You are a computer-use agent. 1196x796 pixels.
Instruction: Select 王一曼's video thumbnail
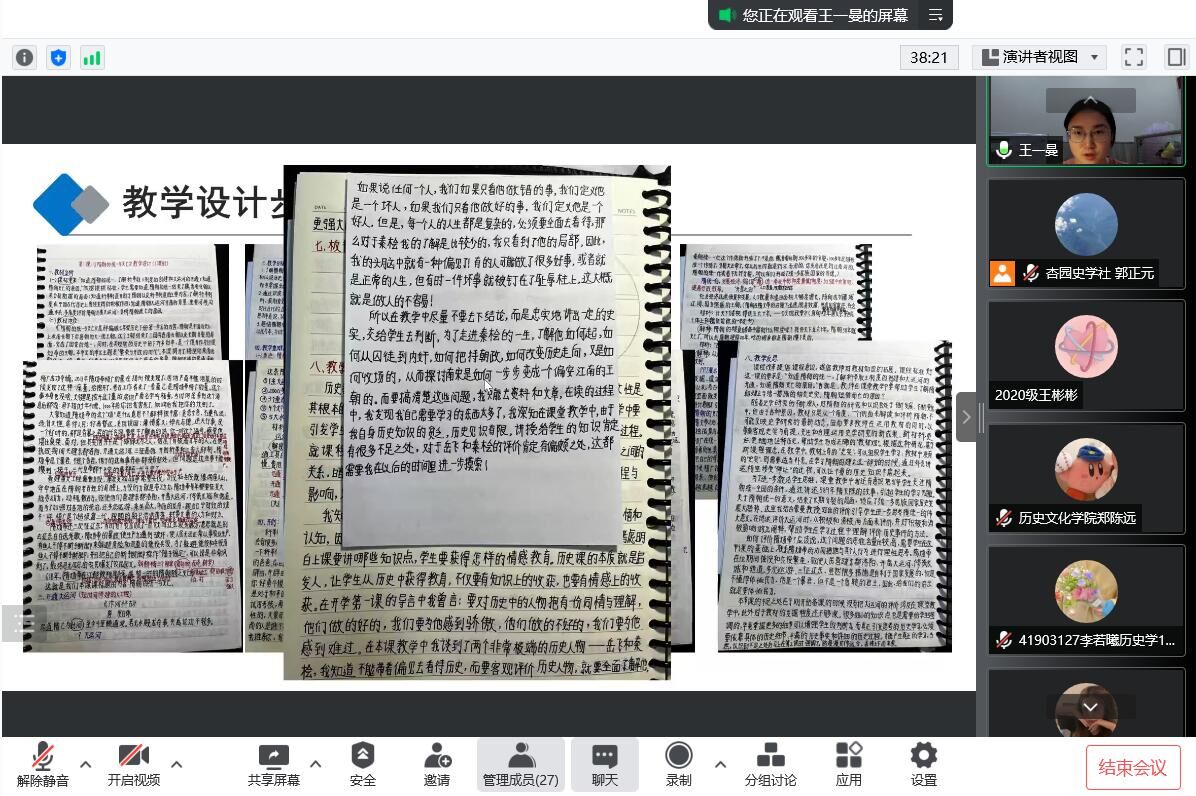click(1086, 121)
